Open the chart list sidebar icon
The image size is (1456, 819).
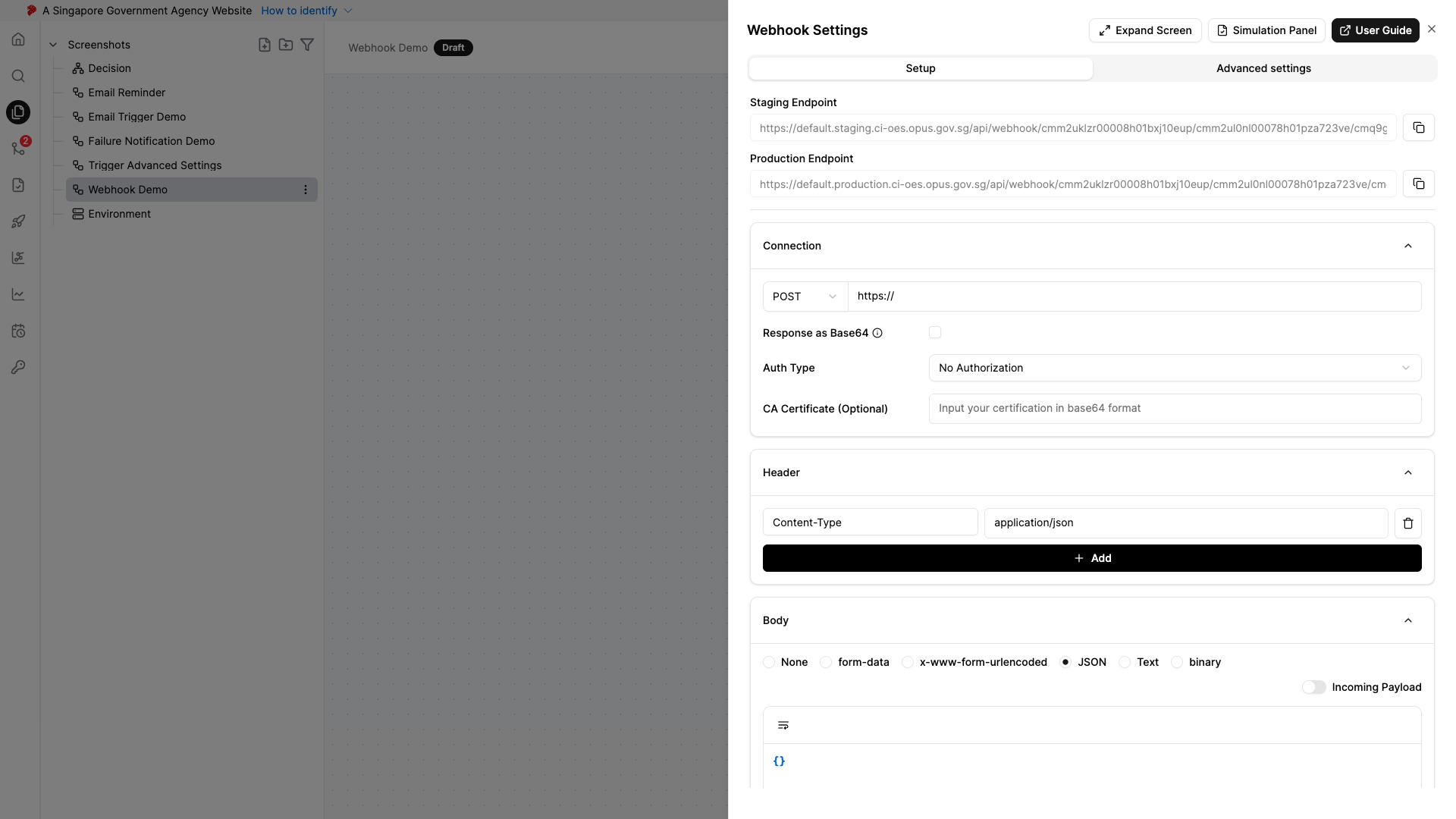18,258
